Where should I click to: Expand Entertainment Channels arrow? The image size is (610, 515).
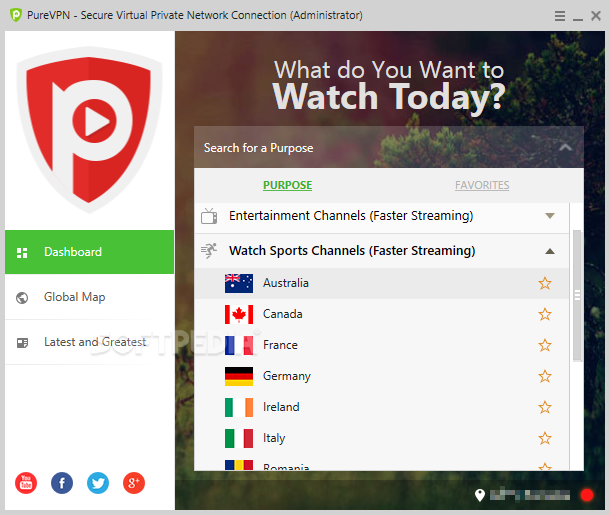[x=550, y=216]
